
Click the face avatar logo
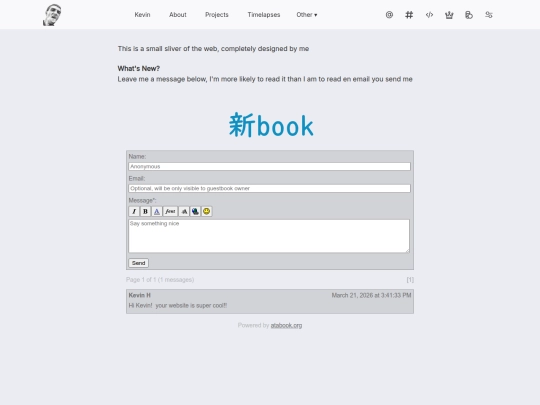[x=52, y=15]
